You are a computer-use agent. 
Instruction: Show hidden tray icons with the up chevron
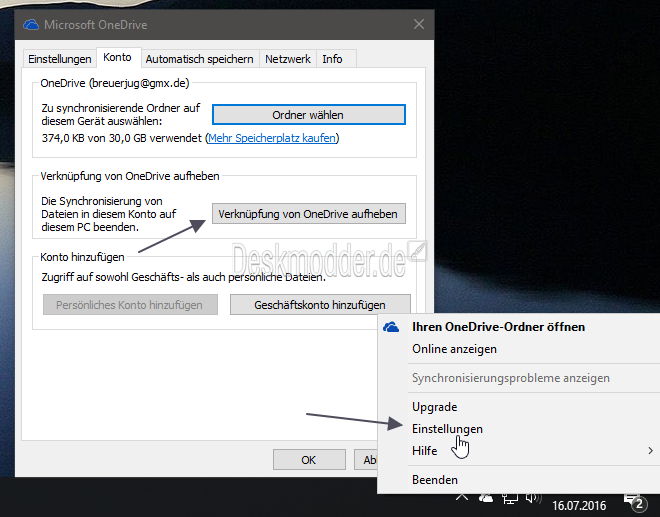coord(462,498)
